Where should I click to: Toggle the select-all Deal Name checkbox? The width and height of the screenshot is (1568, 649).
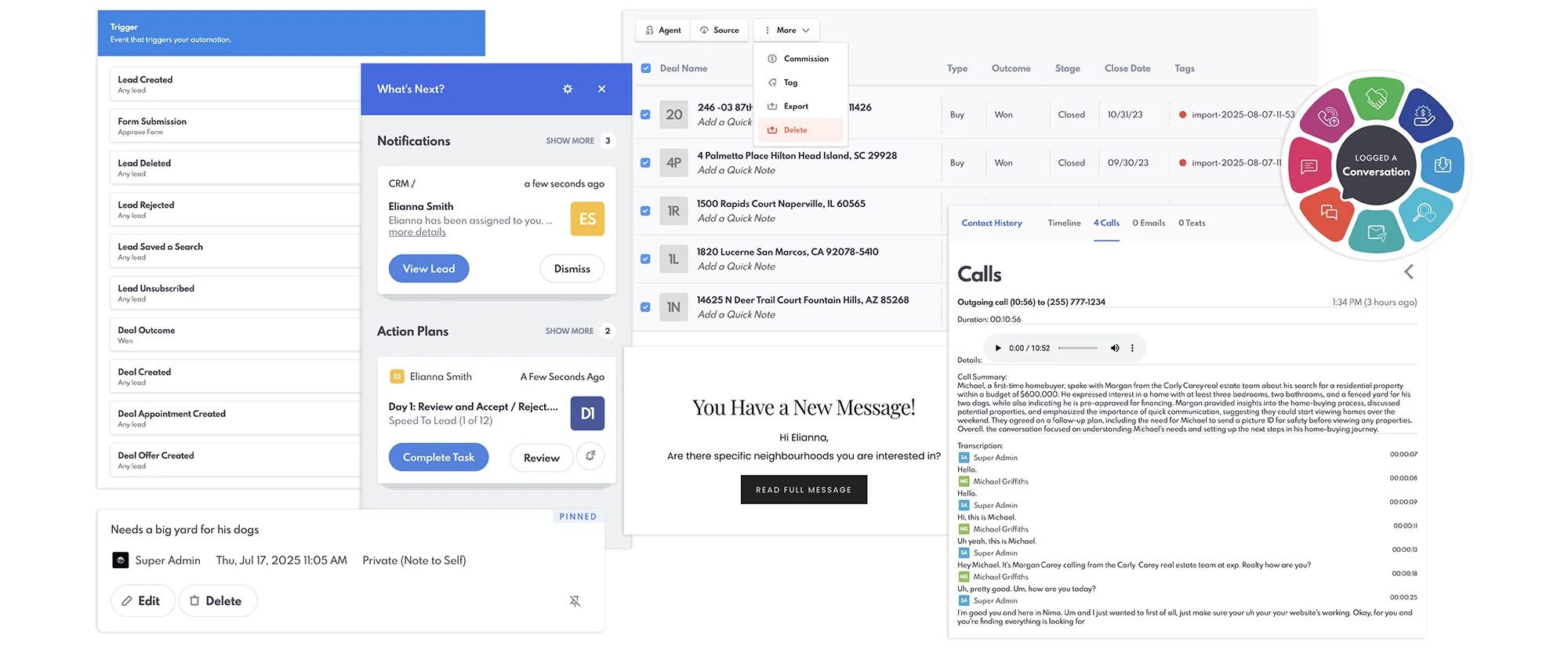click(646, 68)
